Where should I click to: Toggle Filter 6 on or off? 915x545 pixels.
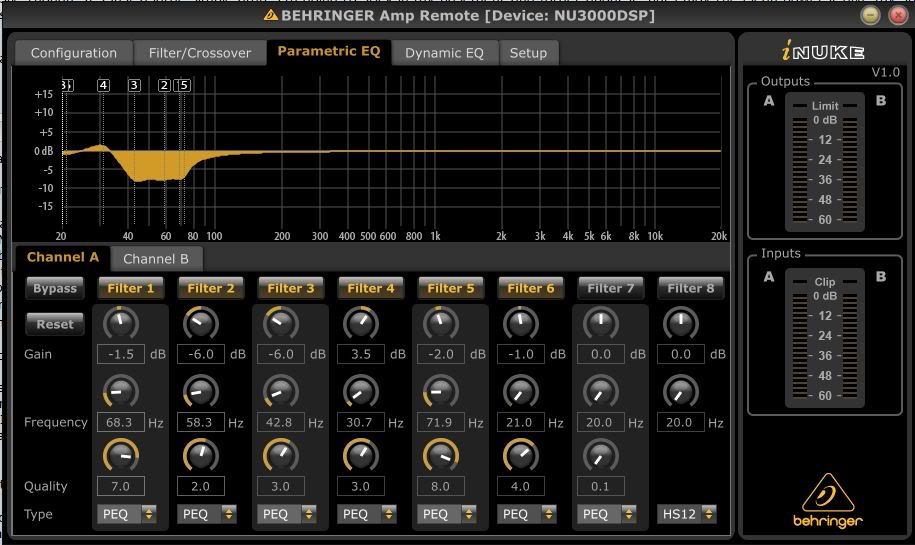[x=530, y=288]
